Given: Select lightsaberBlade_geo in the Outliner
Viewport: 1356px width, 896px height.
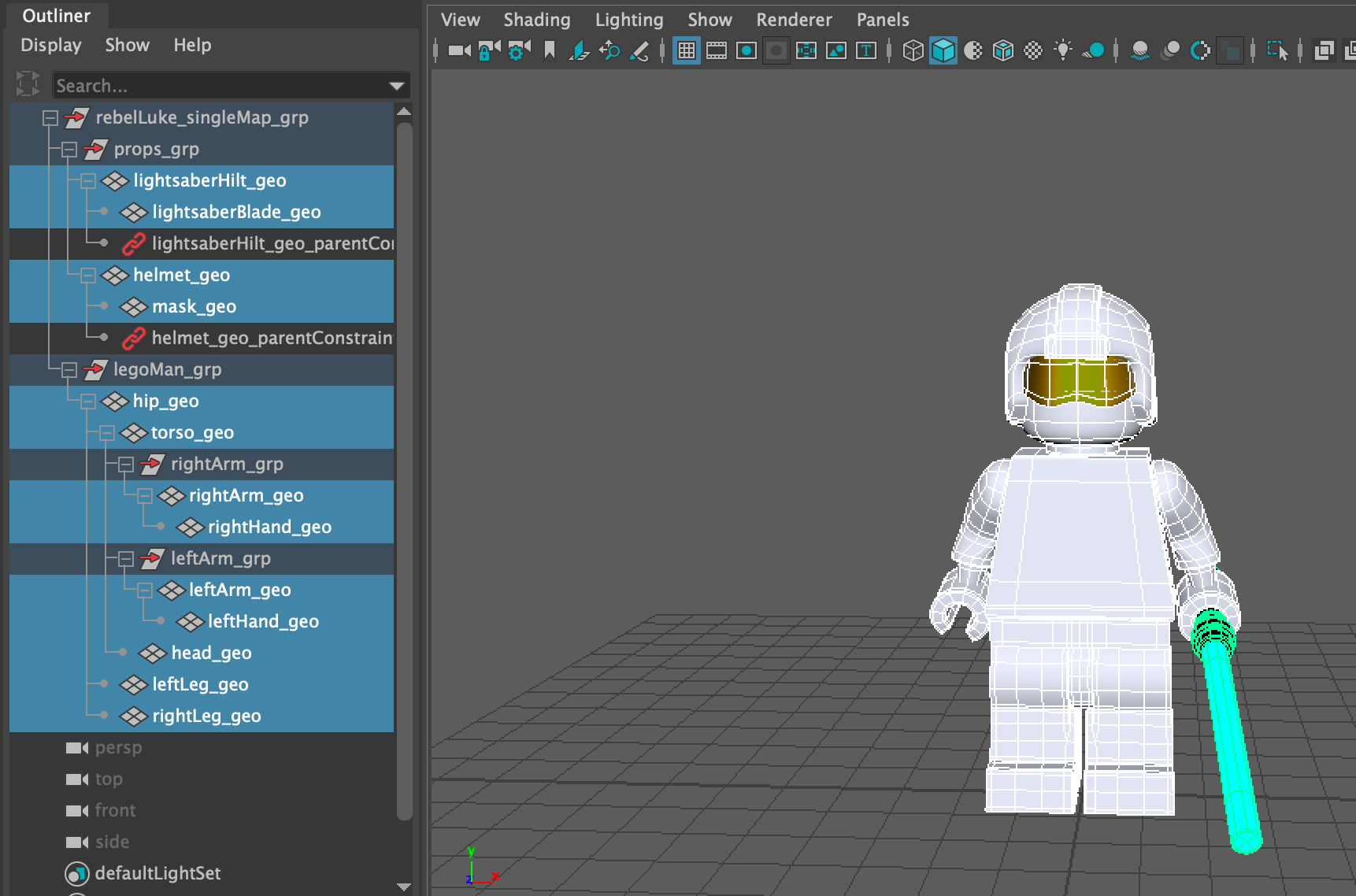Looking at the screenshot, I should [202, 213].
